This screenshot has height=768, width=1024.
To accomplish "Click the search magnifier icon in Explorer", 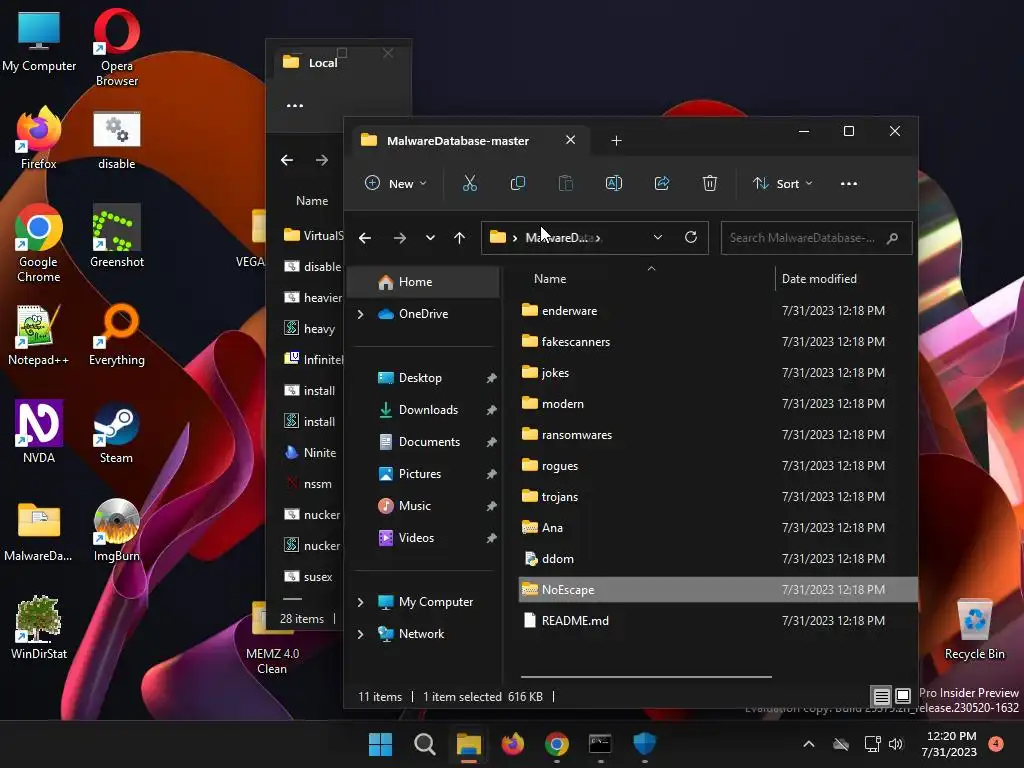I will coord(892,238).
